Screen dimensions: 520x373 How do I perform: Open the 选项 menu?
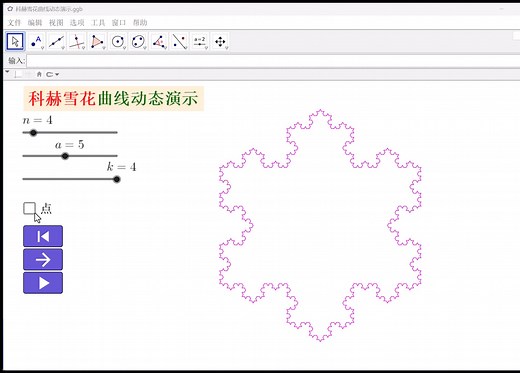(77, 23)
